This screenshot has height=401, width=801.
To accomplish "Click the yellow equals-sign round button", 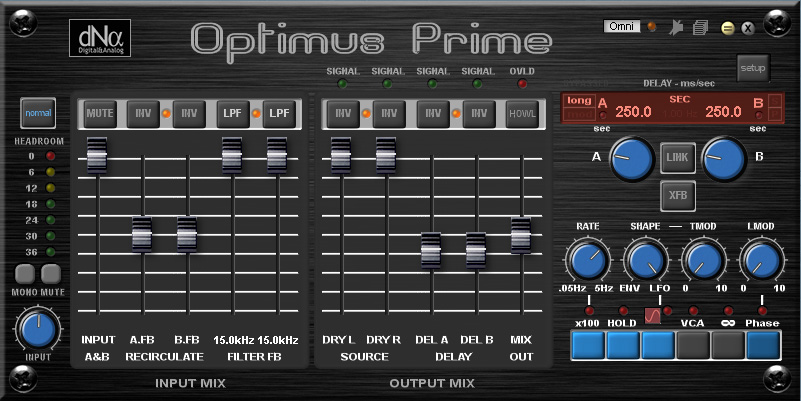I will click(728, 28).
